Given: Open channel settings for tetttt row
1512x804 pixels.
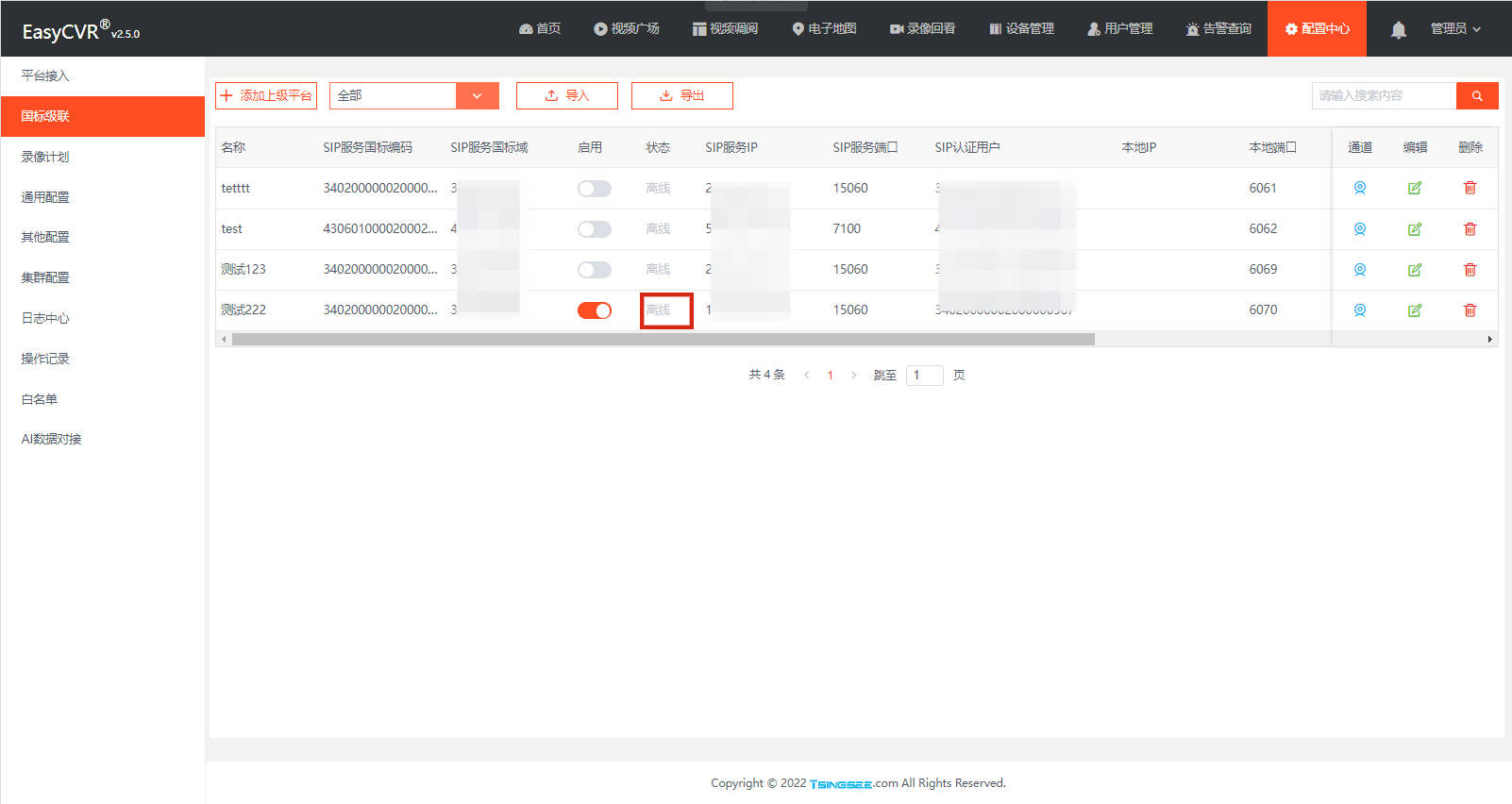Looking at the screenshot, I should click(1360, 188).
